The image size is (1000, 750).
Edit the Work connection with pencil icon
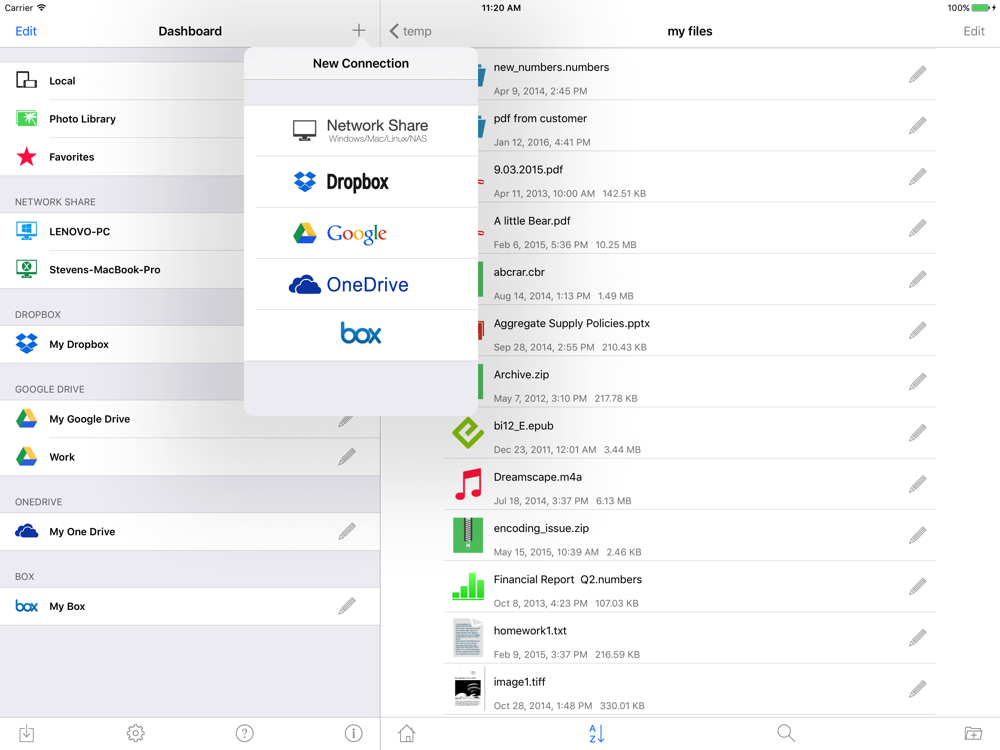347,456
